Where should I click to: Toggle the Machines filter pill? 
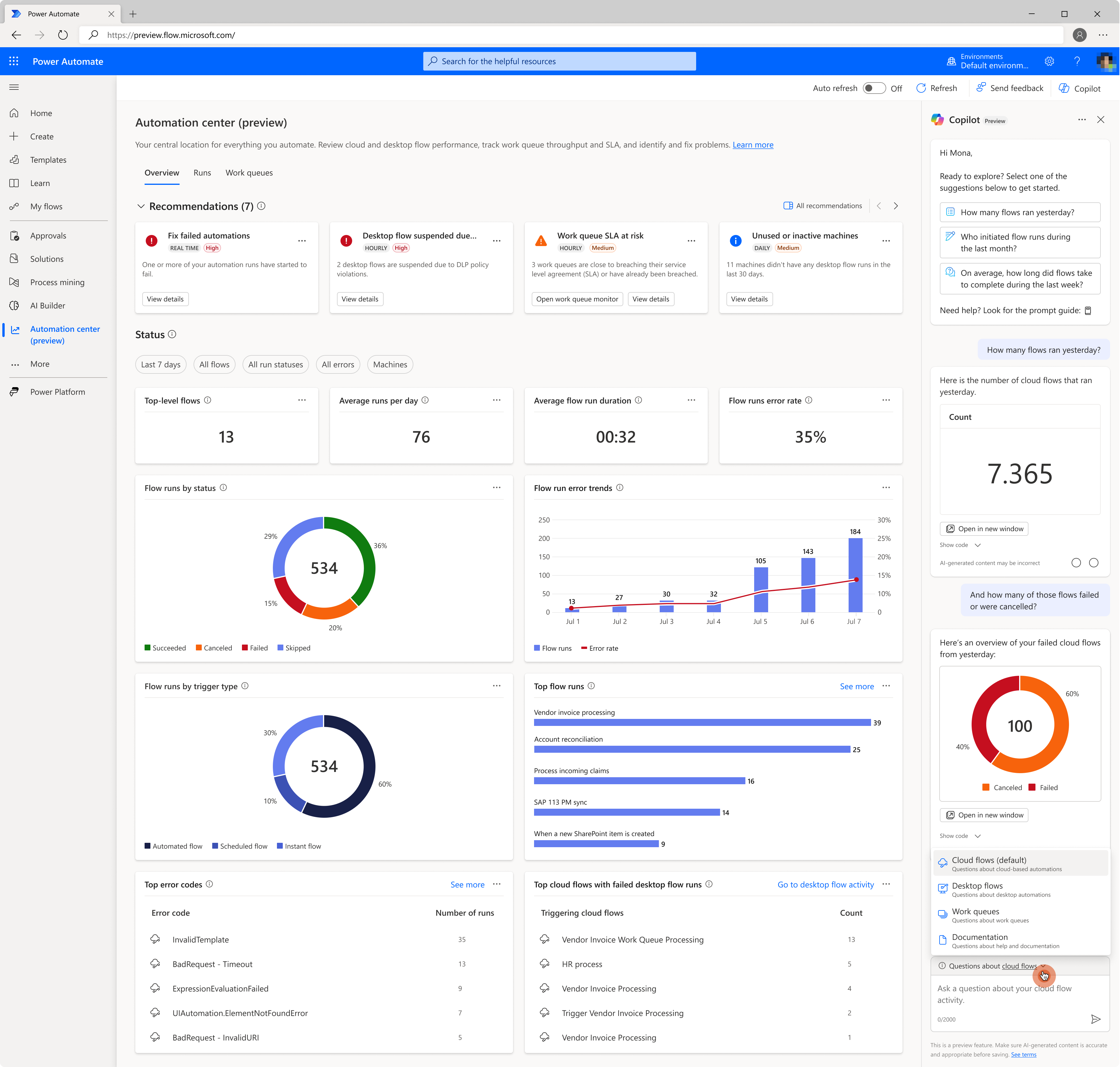click(x=390, y=365)
